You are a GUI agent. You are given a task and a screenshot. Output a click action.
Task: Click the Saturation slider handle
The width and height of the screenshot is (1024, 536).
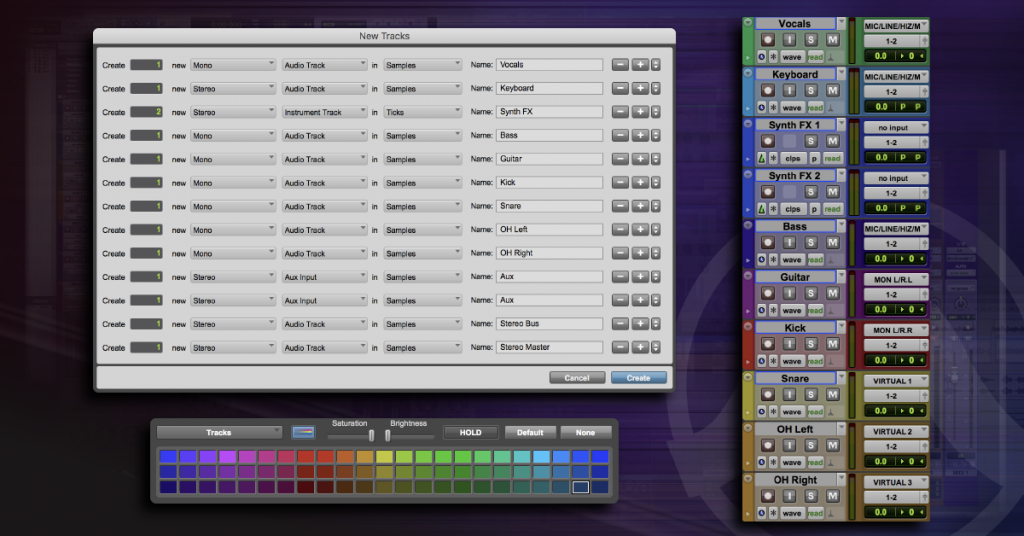click(x=372, y=435)
